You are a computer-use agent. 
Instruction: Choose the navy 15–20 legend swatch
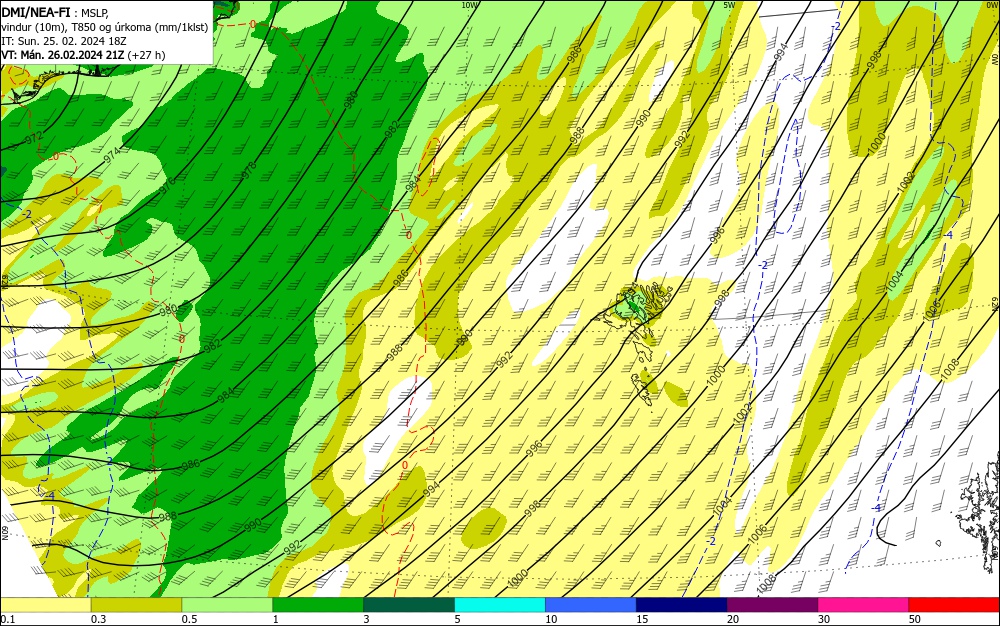[682, 606]
